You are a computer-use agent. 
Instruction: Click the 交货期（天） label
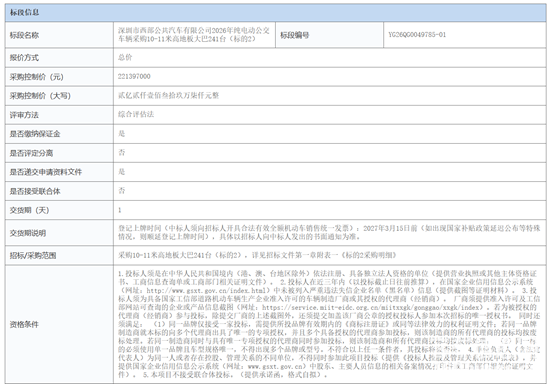29,210
